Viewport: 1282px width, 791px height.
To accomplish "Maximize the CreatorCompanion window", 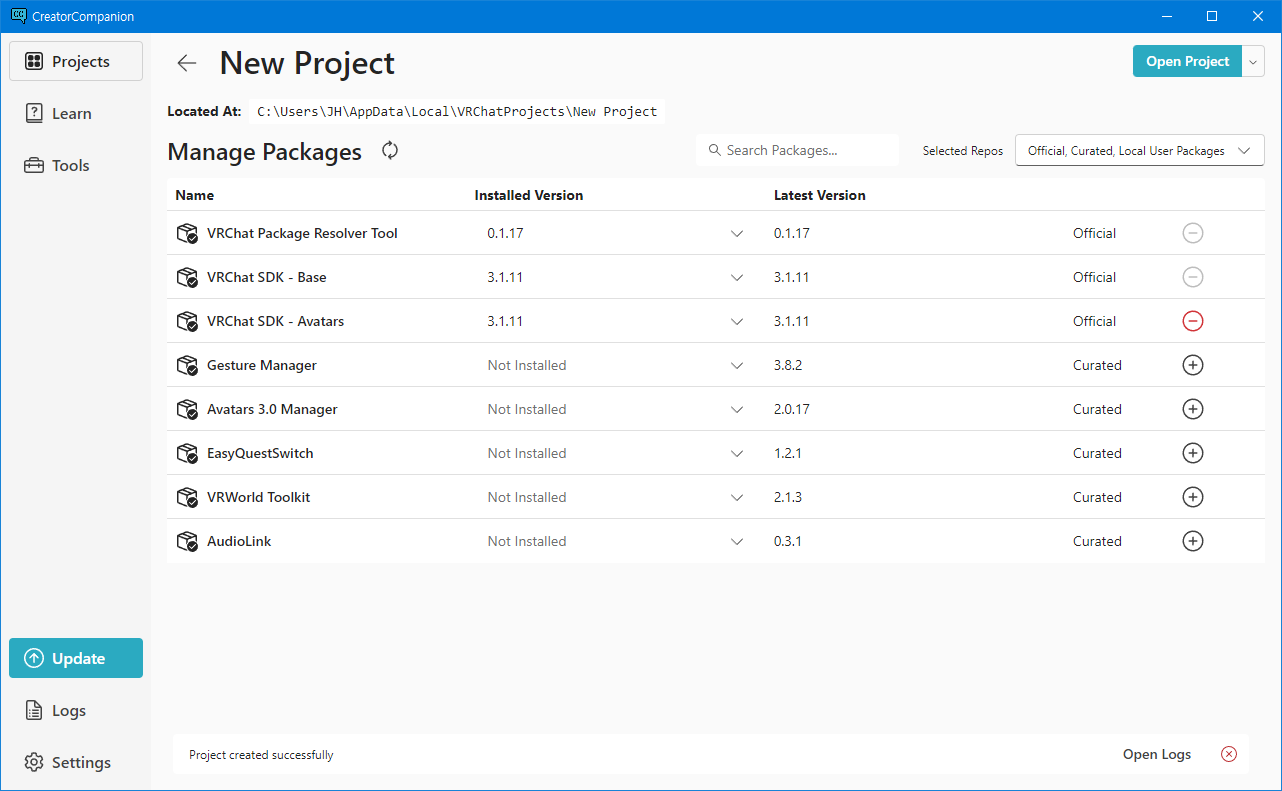I will tap(1212, 16).
